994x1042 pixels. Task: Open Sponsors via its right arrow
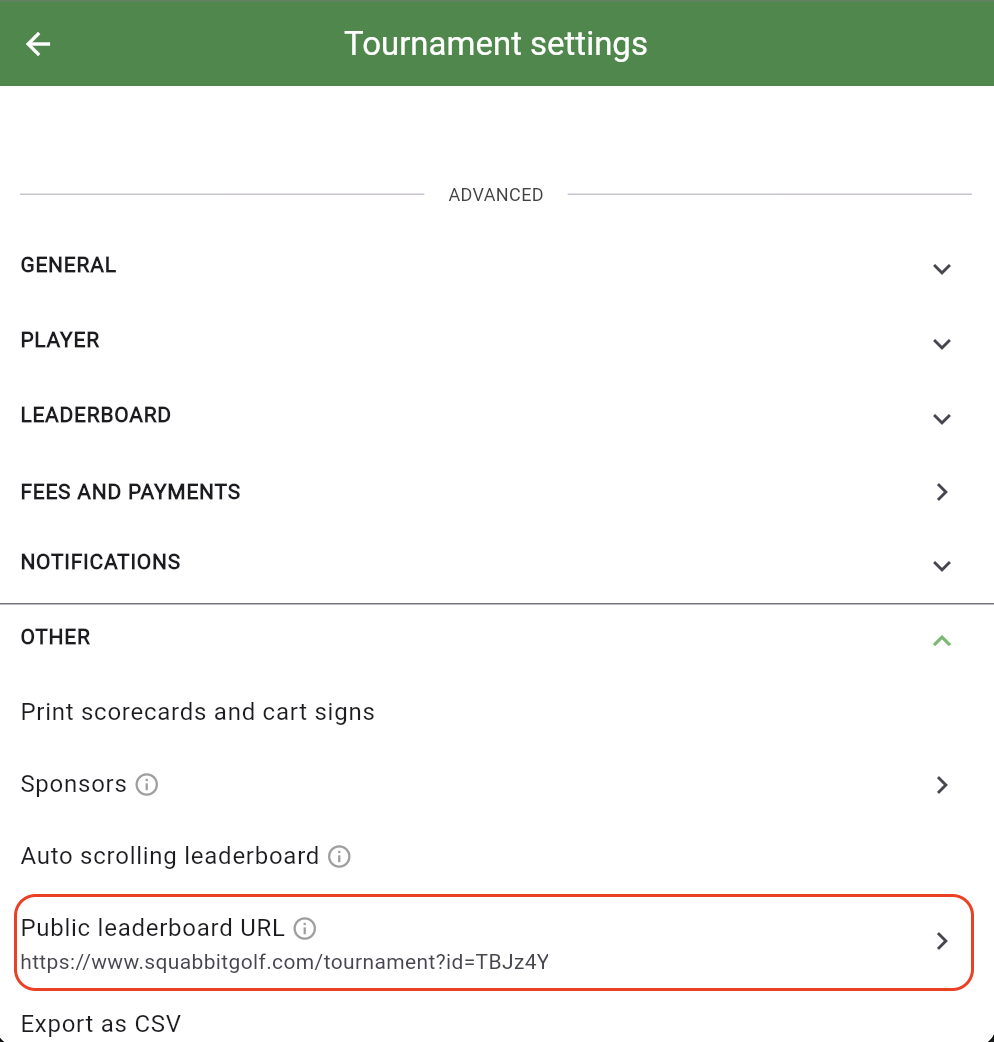(x=941, y=785)
